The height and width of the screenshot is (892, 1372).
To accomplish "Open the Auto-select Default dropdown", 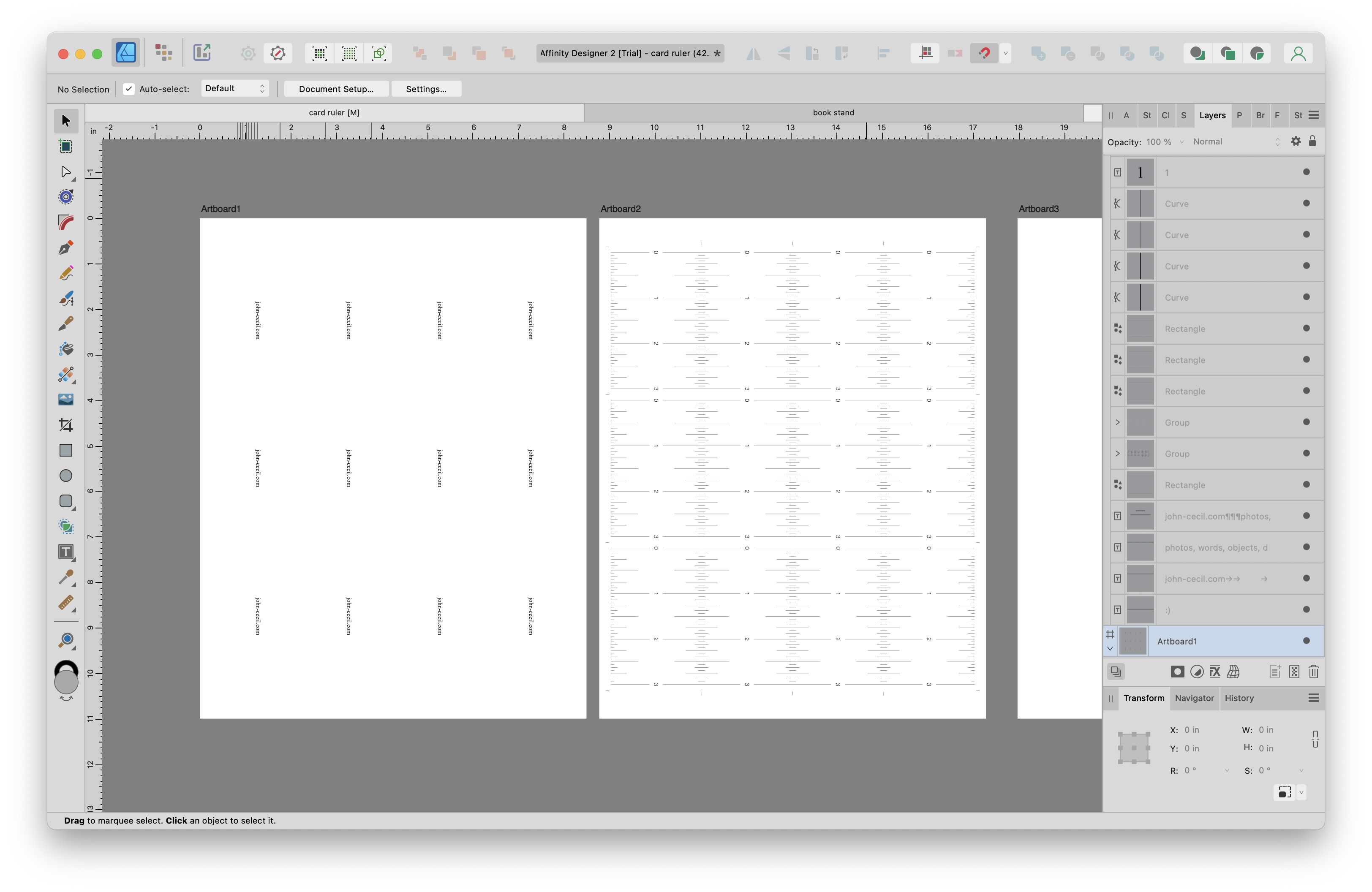I will click(x=234, y=89).
